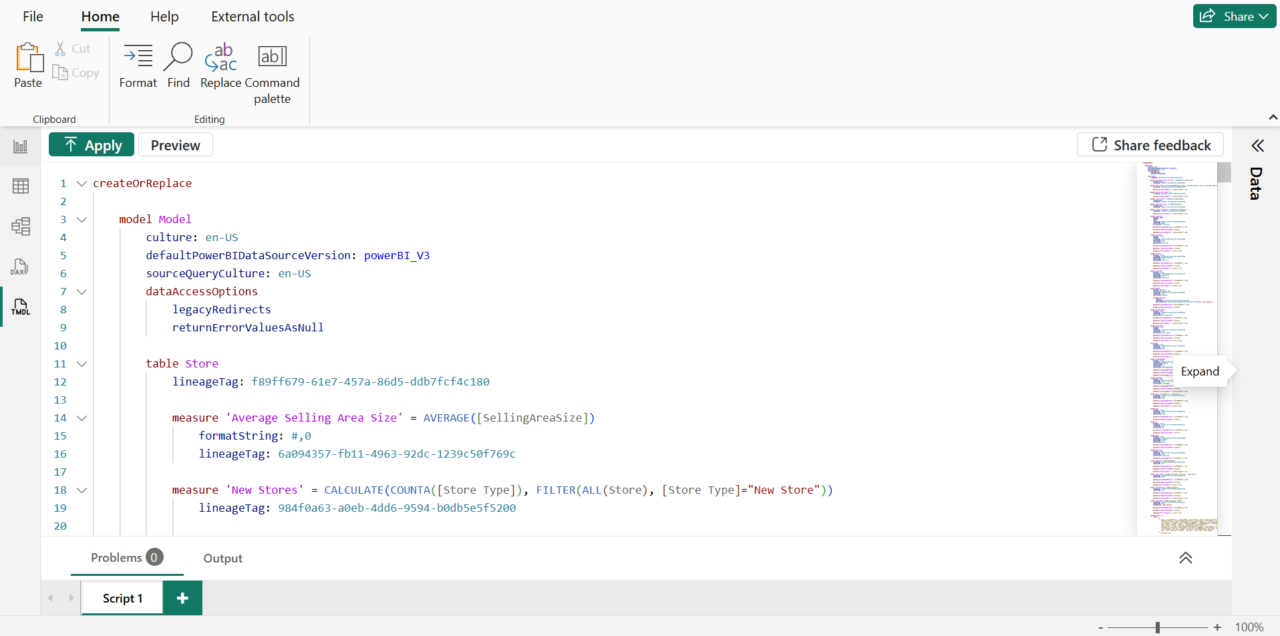
Task: Click the Share feedback link
Action: [x=1150, y=144]
